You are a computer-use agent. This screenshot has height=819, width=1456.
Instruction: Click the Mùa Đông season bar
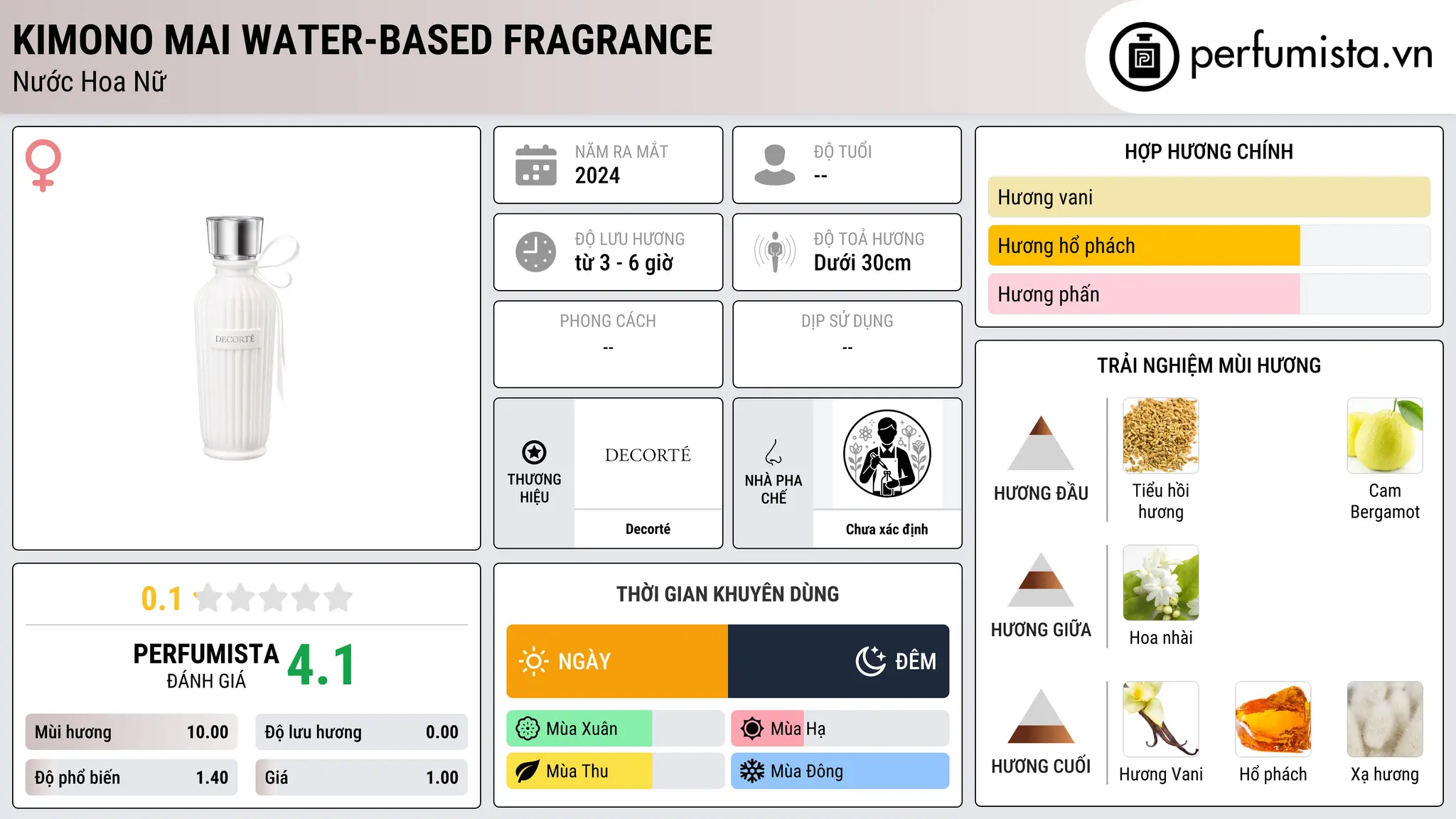840,771
